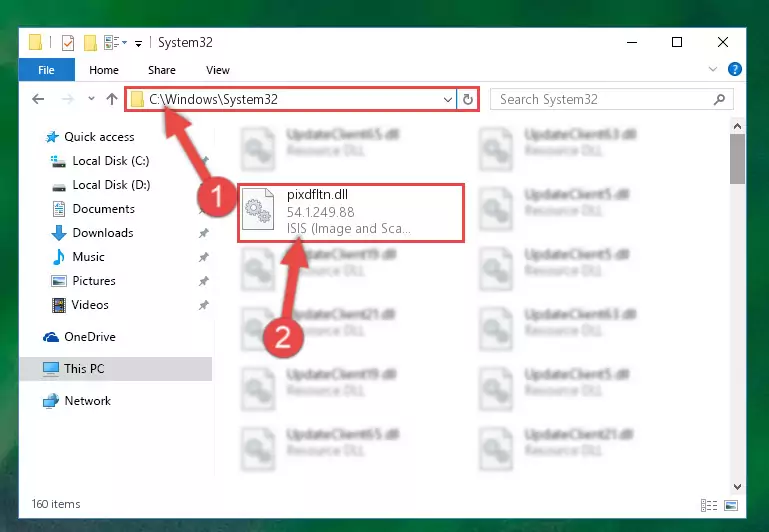Select Local Disk (C:) in sidebar
The image size is (769, 532).
click(x=111, y=161)
